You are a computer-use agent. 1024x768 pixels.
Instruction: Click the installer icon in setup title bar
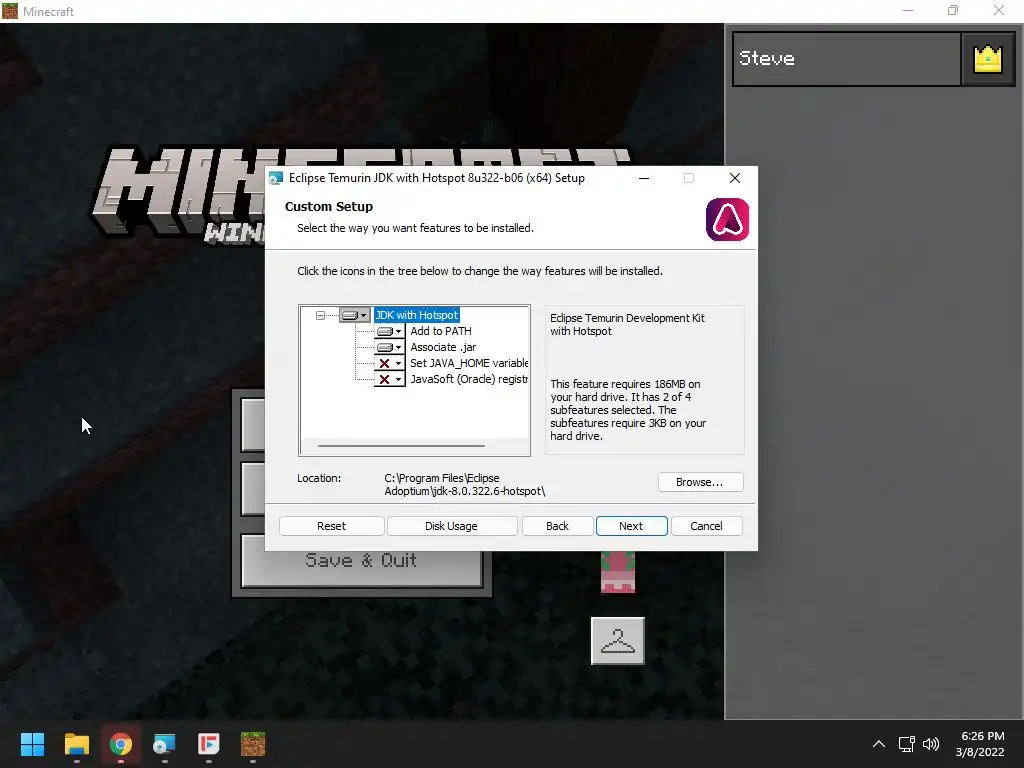coord(276,178)
